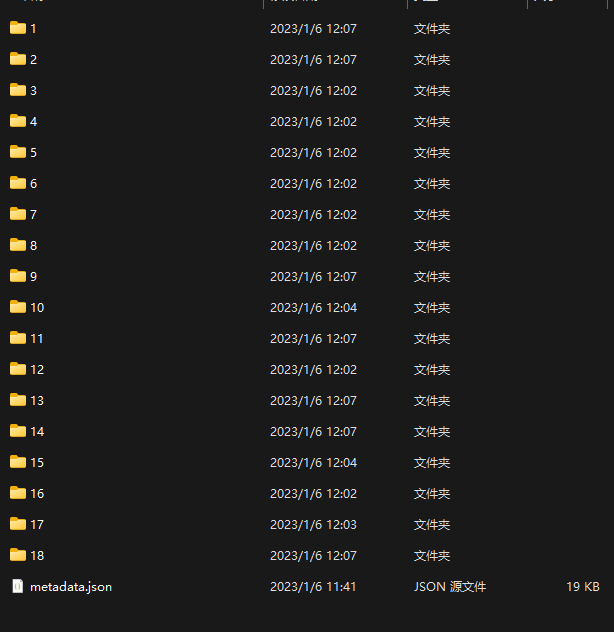The image size is (614, 632).
Task: Click the 19 KB size of metadata.json
Action: point(583,587)
